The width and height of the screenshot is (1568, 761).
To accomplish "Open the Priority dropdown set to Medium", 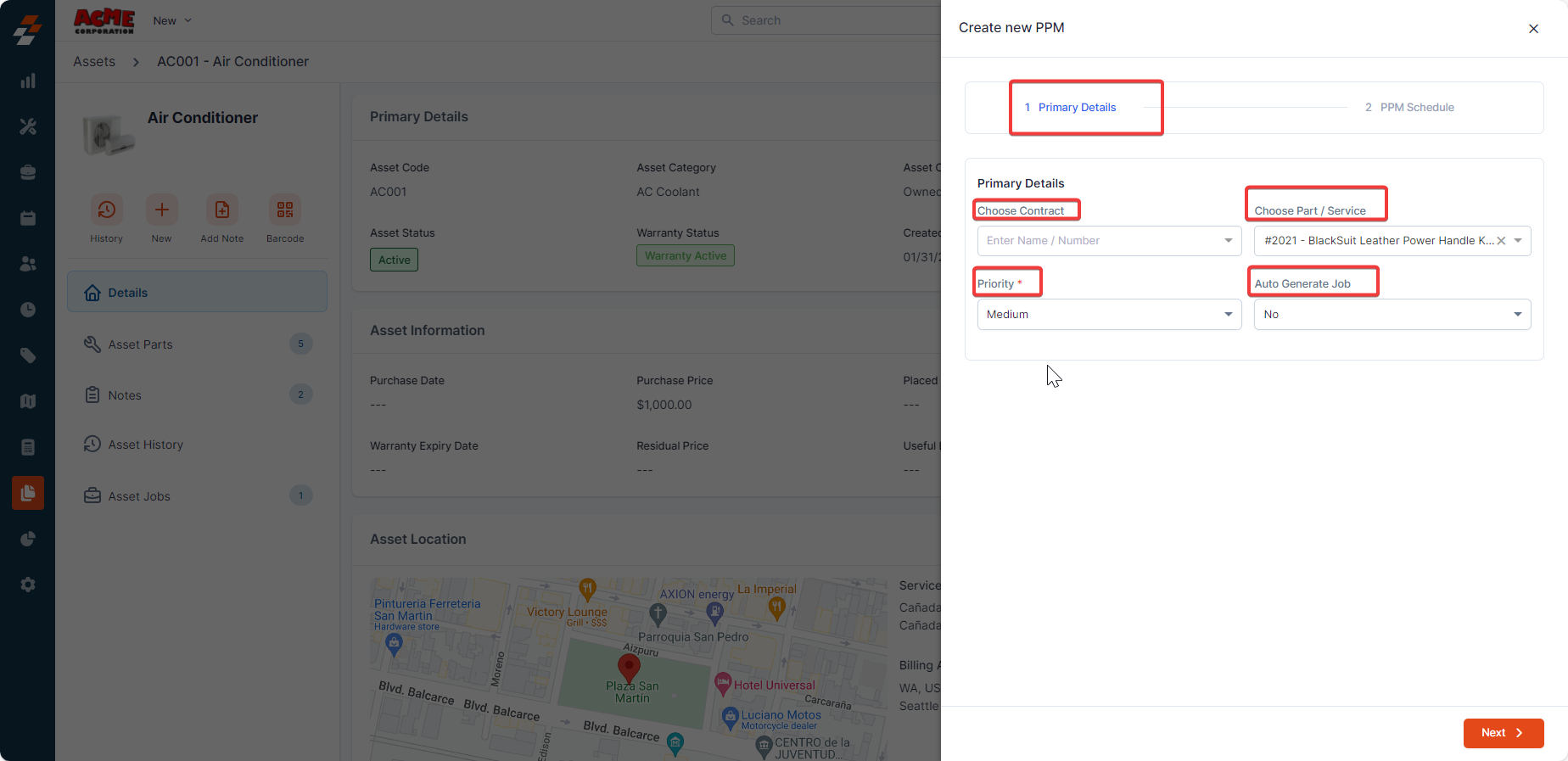I will pyautogui.click(x=1108, y=315).
